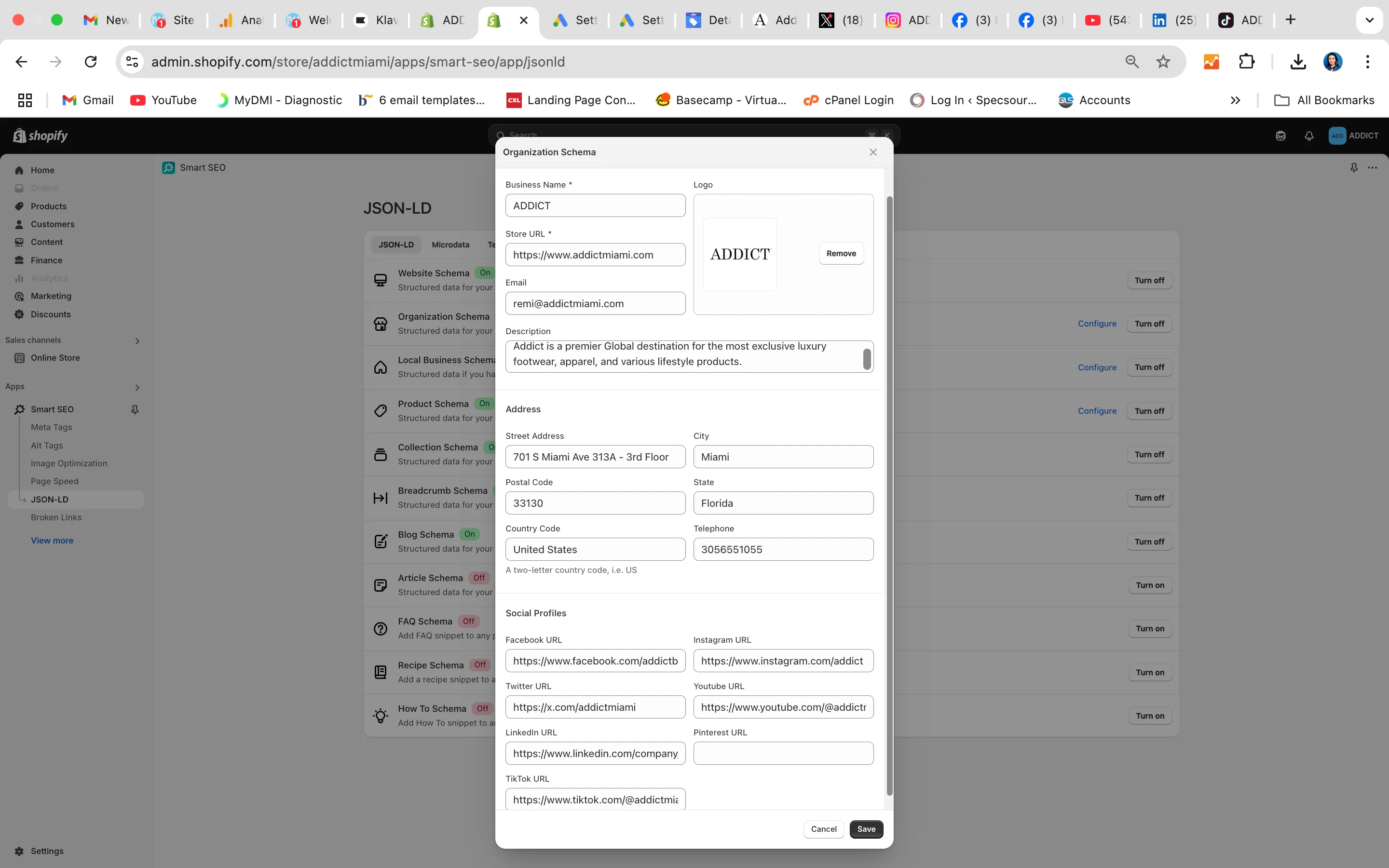This screenshot has width=1389, height=868.
Task: Click the description box scrollbar thumb
Action: tap(867, 359)
